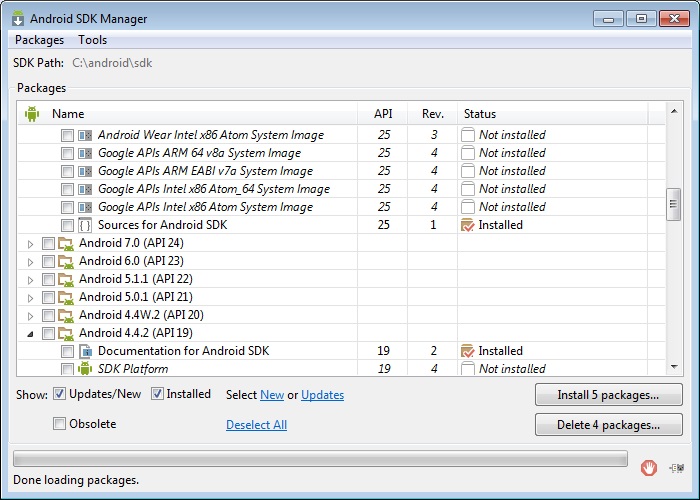
Task: Click the SDK Platform Android robot icon
Action: pos(85,369)
